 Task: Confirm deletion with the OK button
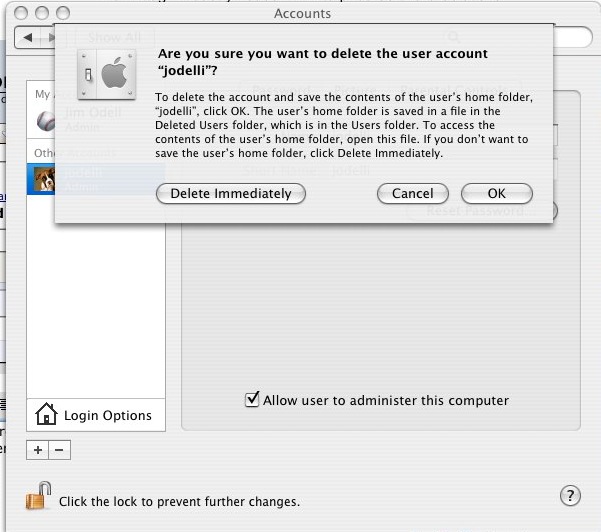tap(497, 194)
